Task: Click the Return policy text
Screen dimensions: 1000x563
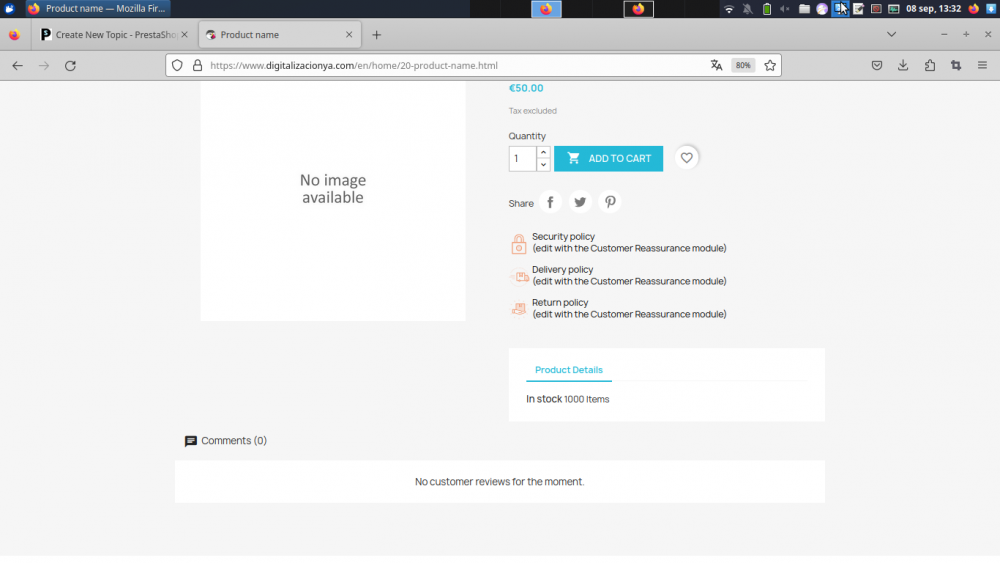Action: 560,303
